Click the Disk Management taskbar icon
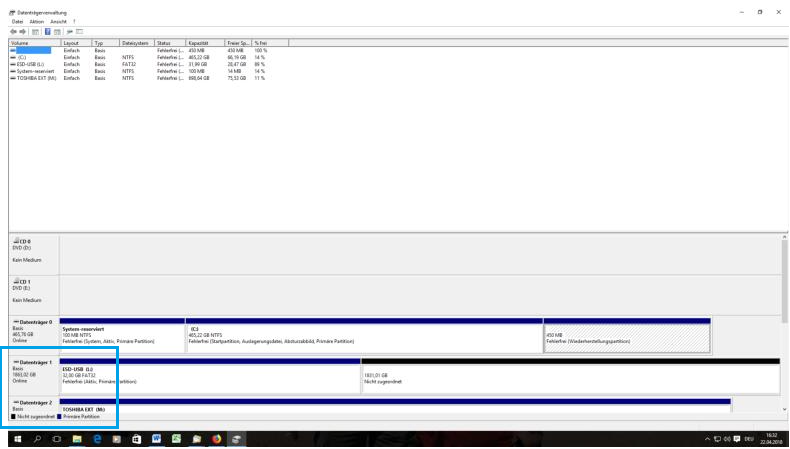The height and width of the screenshot is (449, 790). [236, 439]
